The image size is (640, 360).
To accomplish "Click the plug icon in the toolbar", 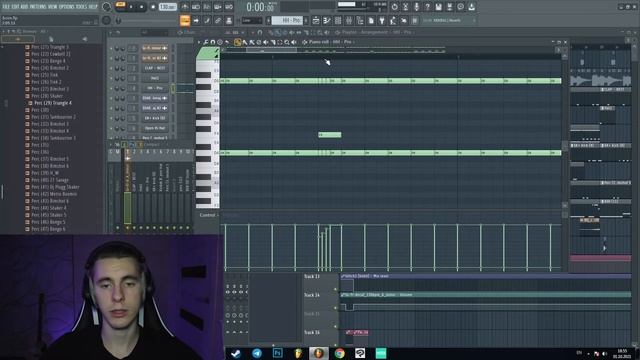I will tap(382, 20).
